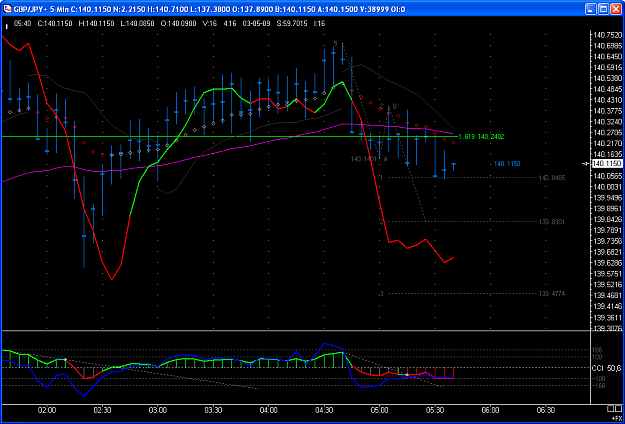Click the first small square button above +FX
This screenshot has height=424, width=625.
click(x=610, y=409)
